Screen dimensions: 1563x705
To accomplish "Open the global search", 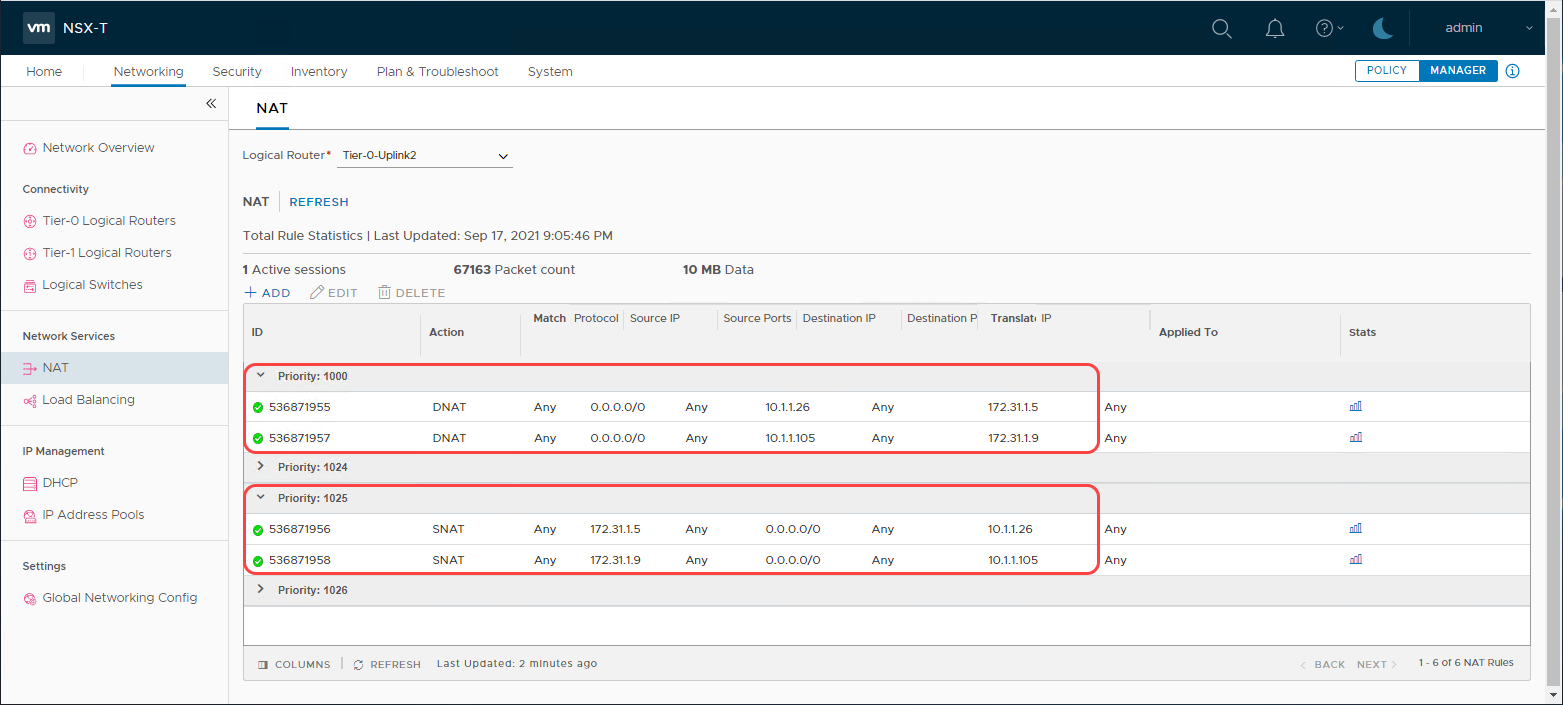I will click(x=1221, y=28).
